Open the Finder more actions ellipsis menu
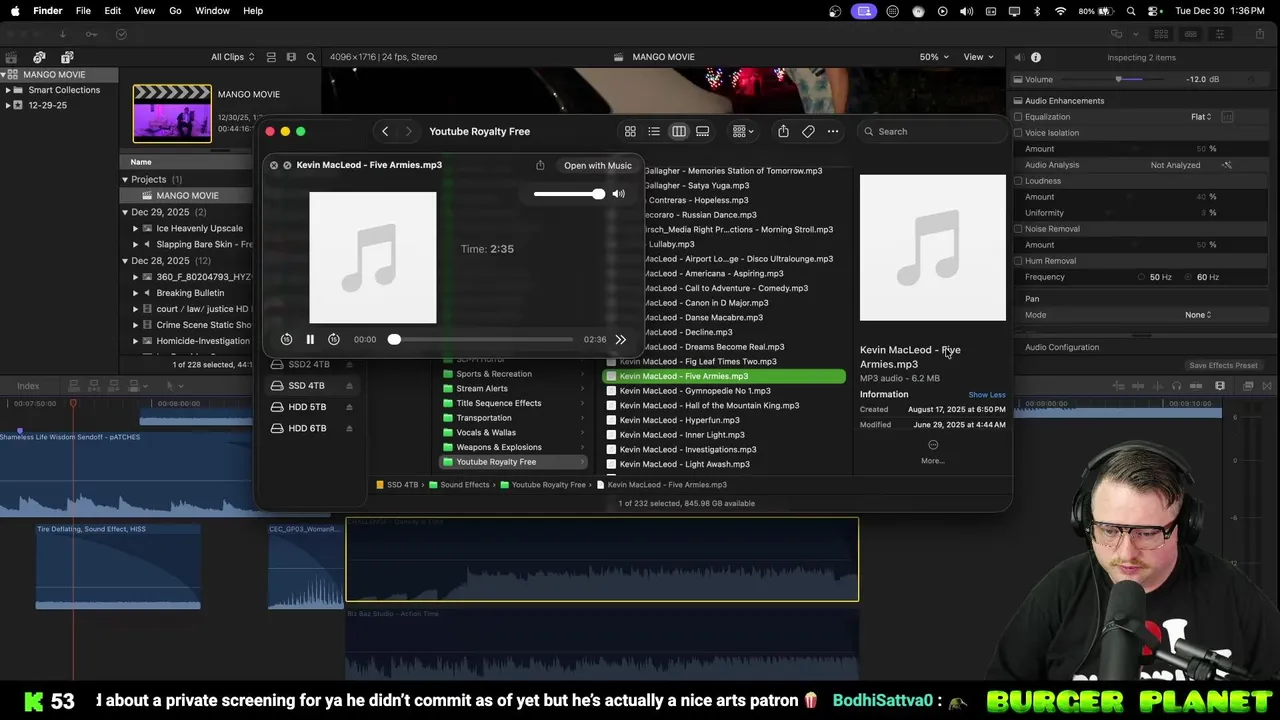The height and width of the screenshot is (720, 1280). [x=832, y=131]
